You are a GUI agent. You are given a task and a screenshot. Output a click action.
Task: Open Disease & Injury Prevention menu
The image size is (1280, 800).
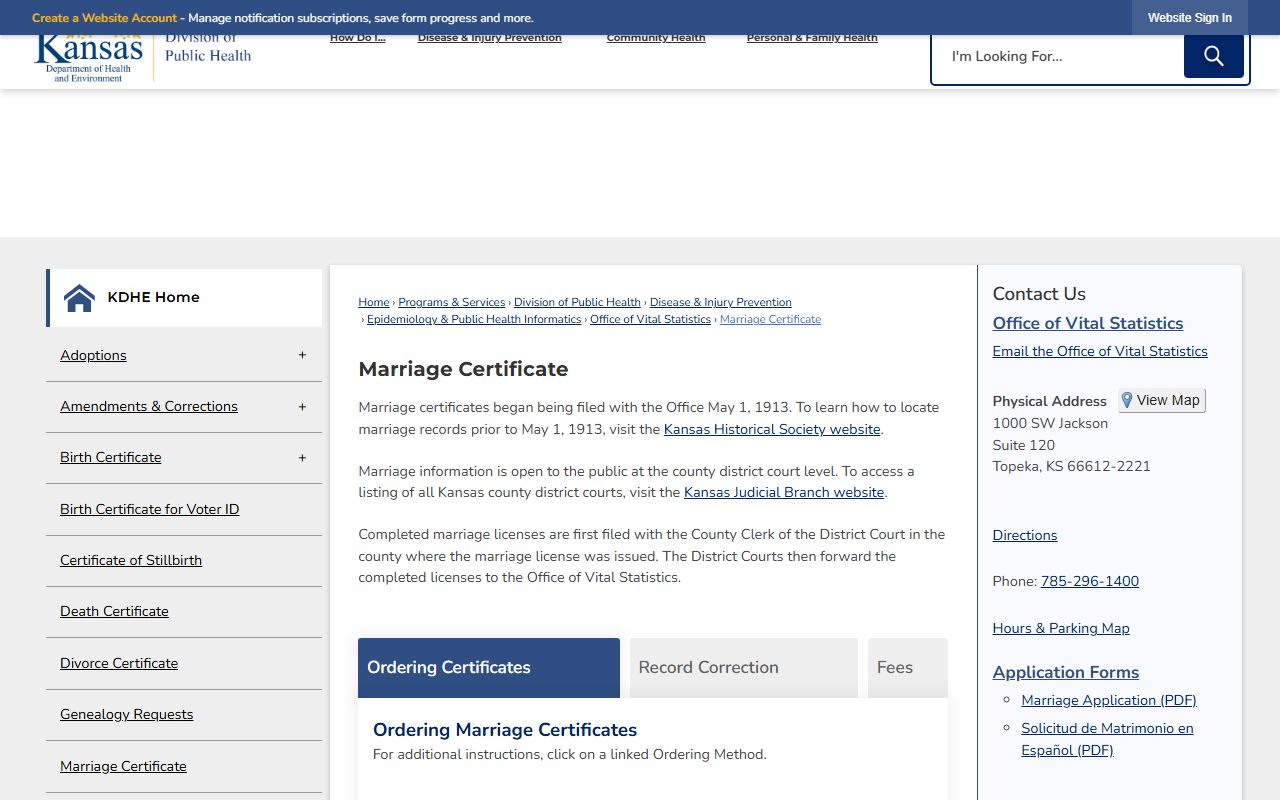[x=489, y=38]
